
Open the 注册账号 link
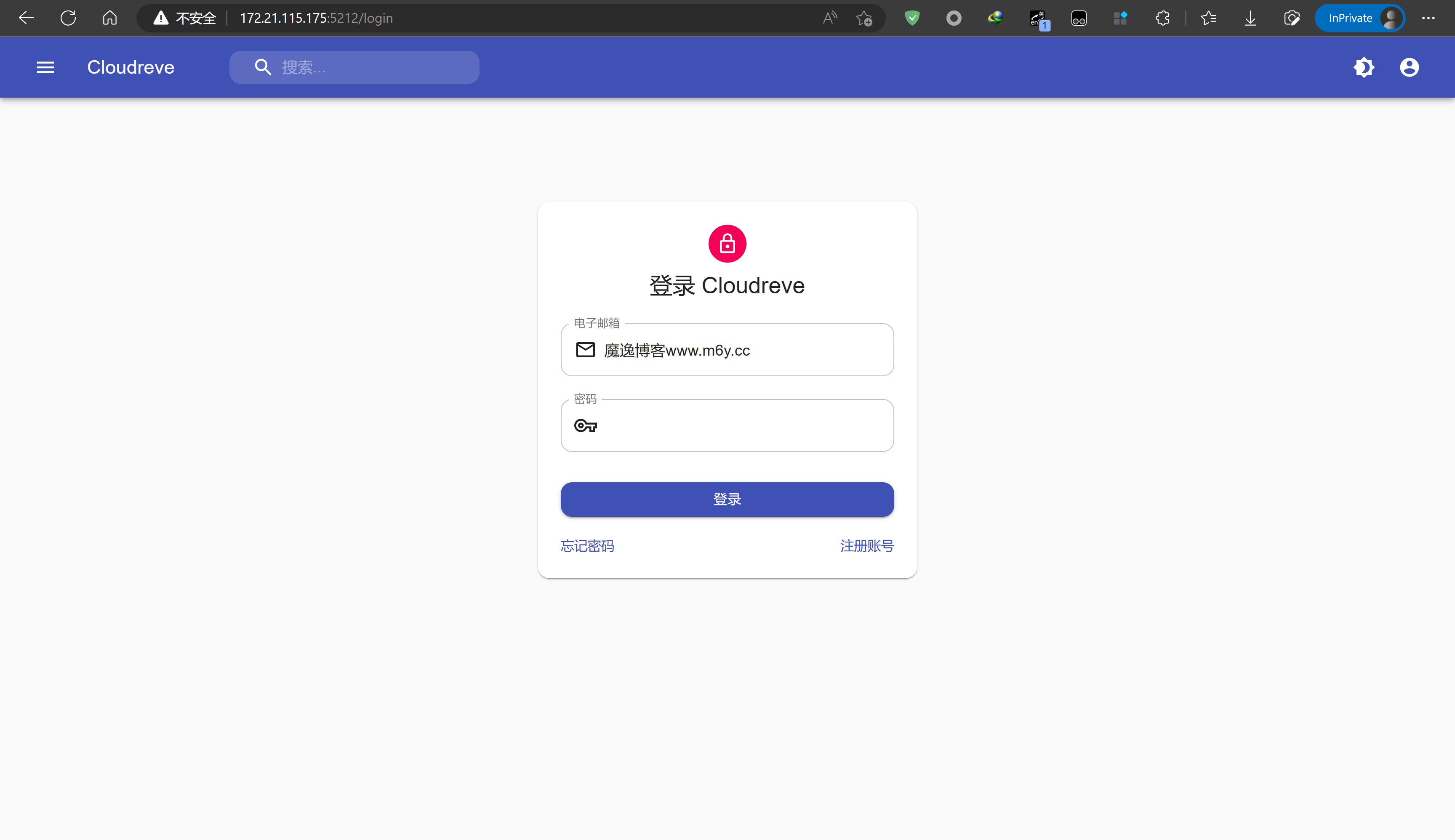[x=867, y=546]
